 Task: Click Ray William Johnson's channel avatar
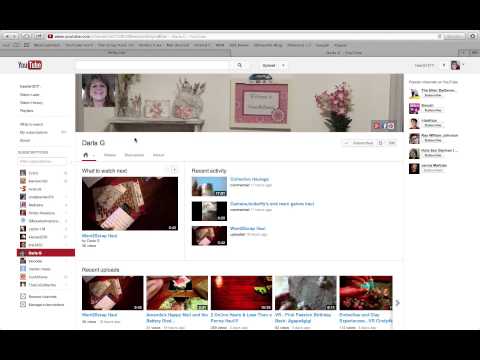point(414,138)
